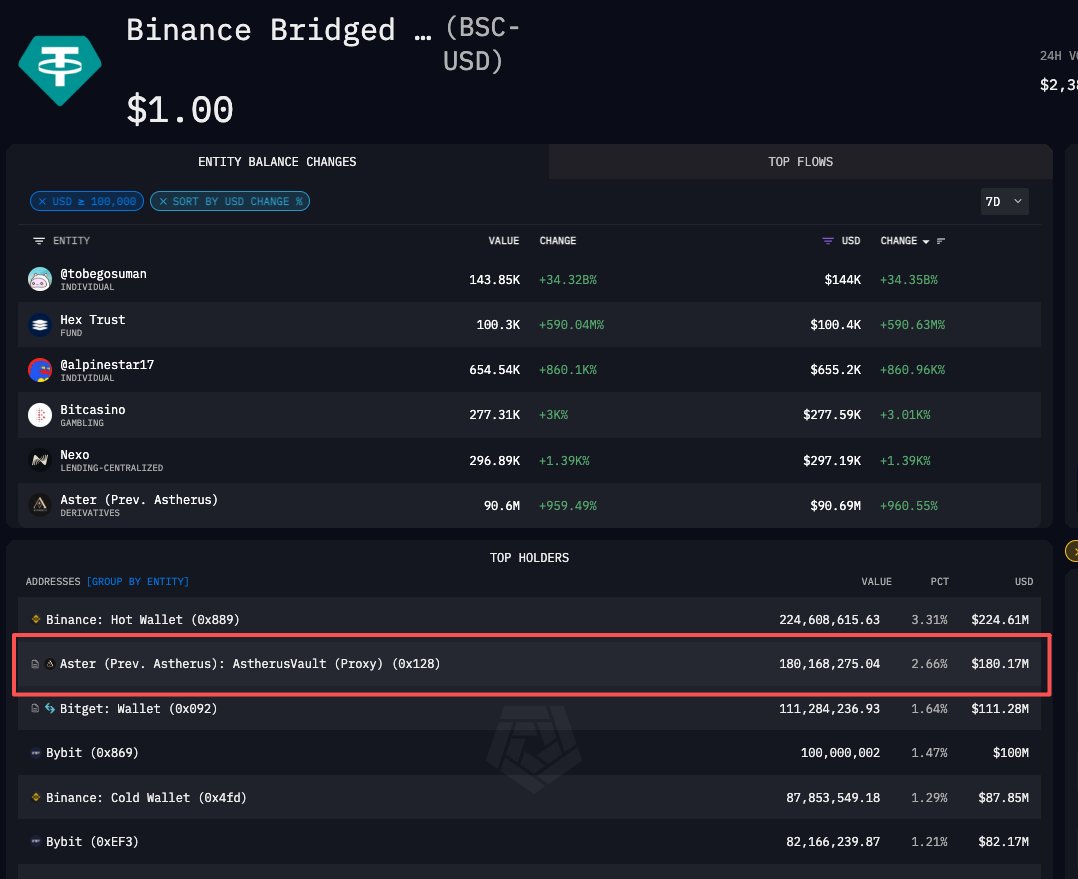The image size is (1078, 879).
Task: Click $111.28M on Bitget Wallet row
Action: (1000, 708)
